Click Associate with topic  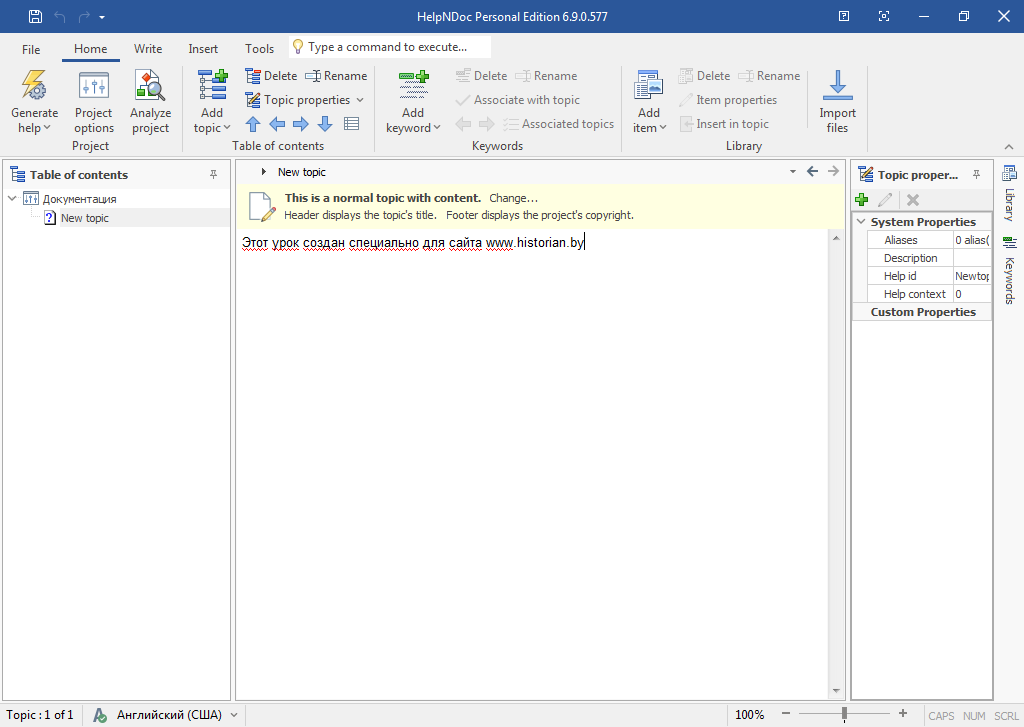click(517, 100)
